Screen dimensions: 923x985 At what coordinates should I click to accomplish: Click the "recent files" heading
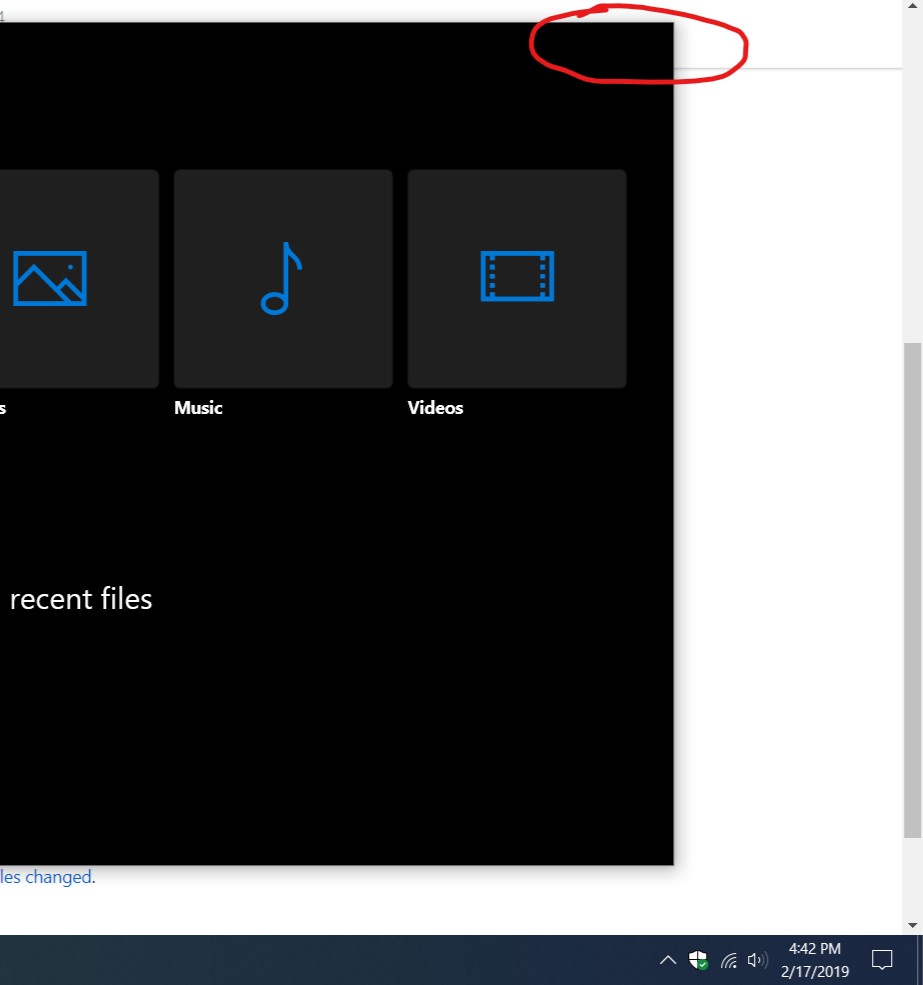(x=81, y=599)
